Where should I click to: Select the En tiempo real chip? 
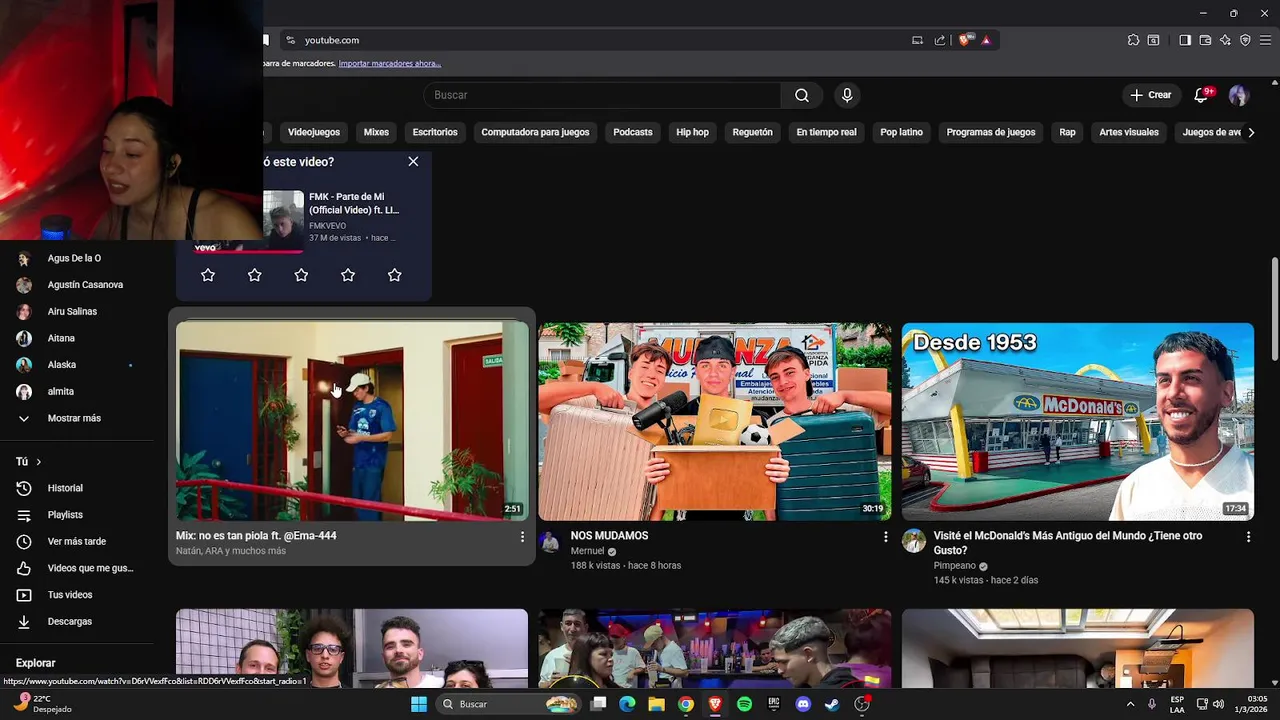coord(826,132)
